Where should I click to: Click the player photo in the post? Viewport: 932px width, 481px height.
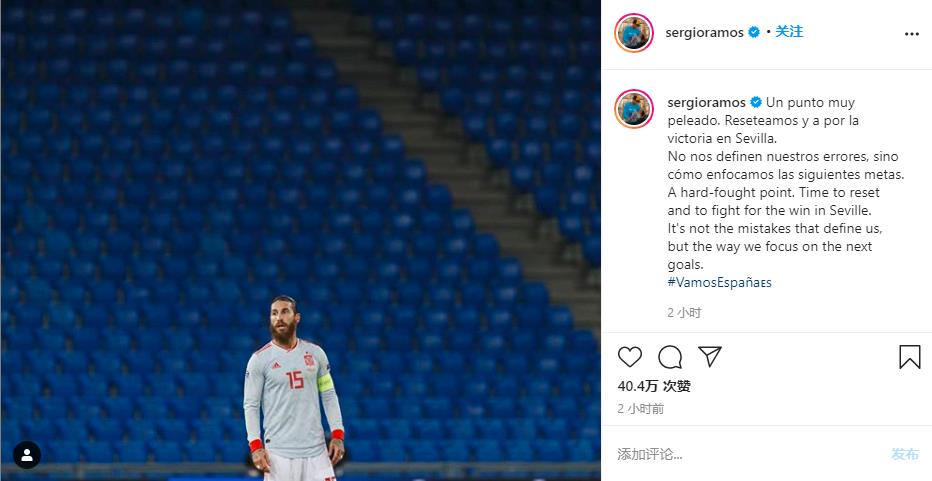(301, 240)
